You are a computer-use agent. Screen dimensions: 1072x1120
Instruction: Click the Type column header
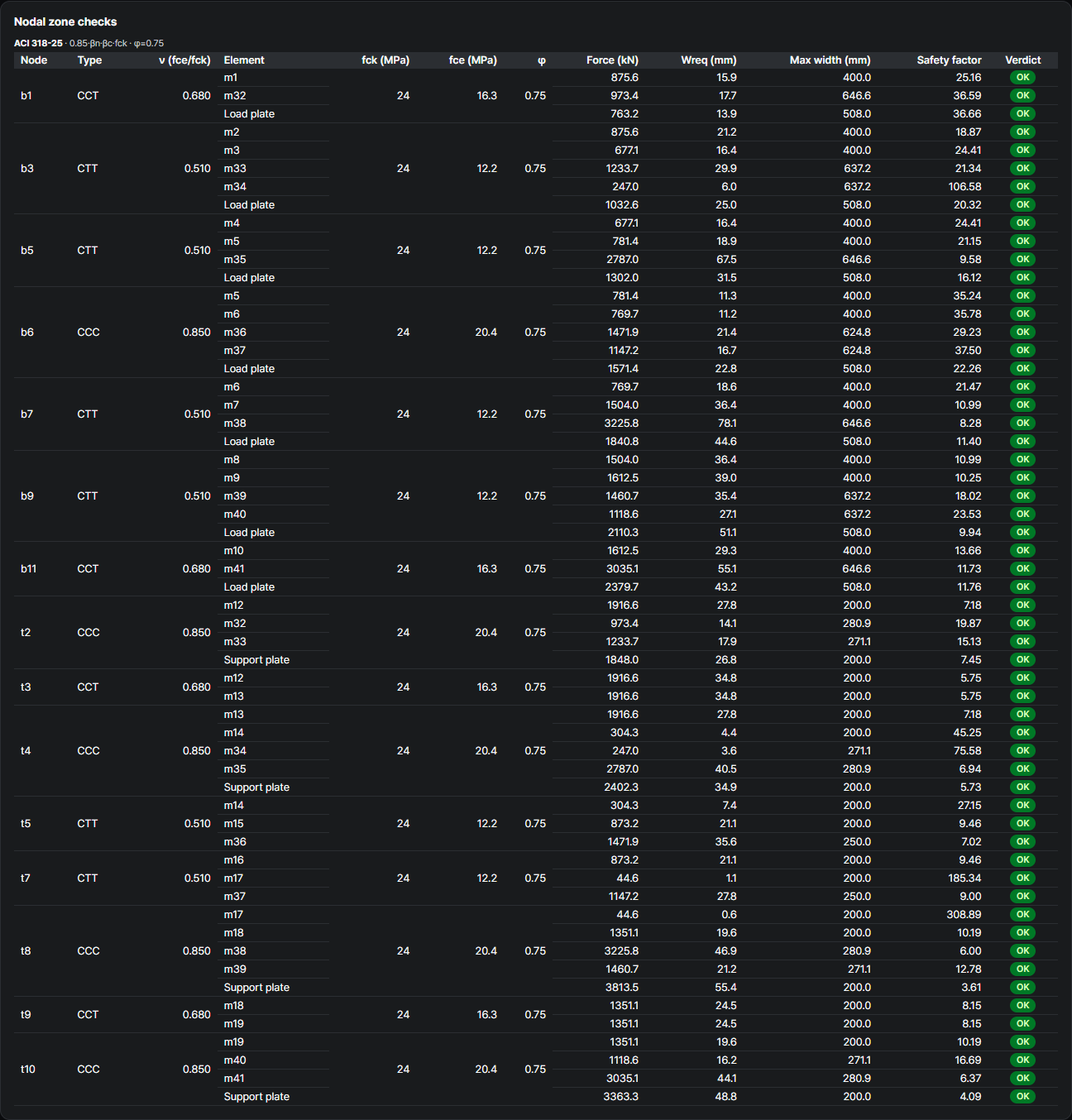pyautogui.click(x=89, y=60)
